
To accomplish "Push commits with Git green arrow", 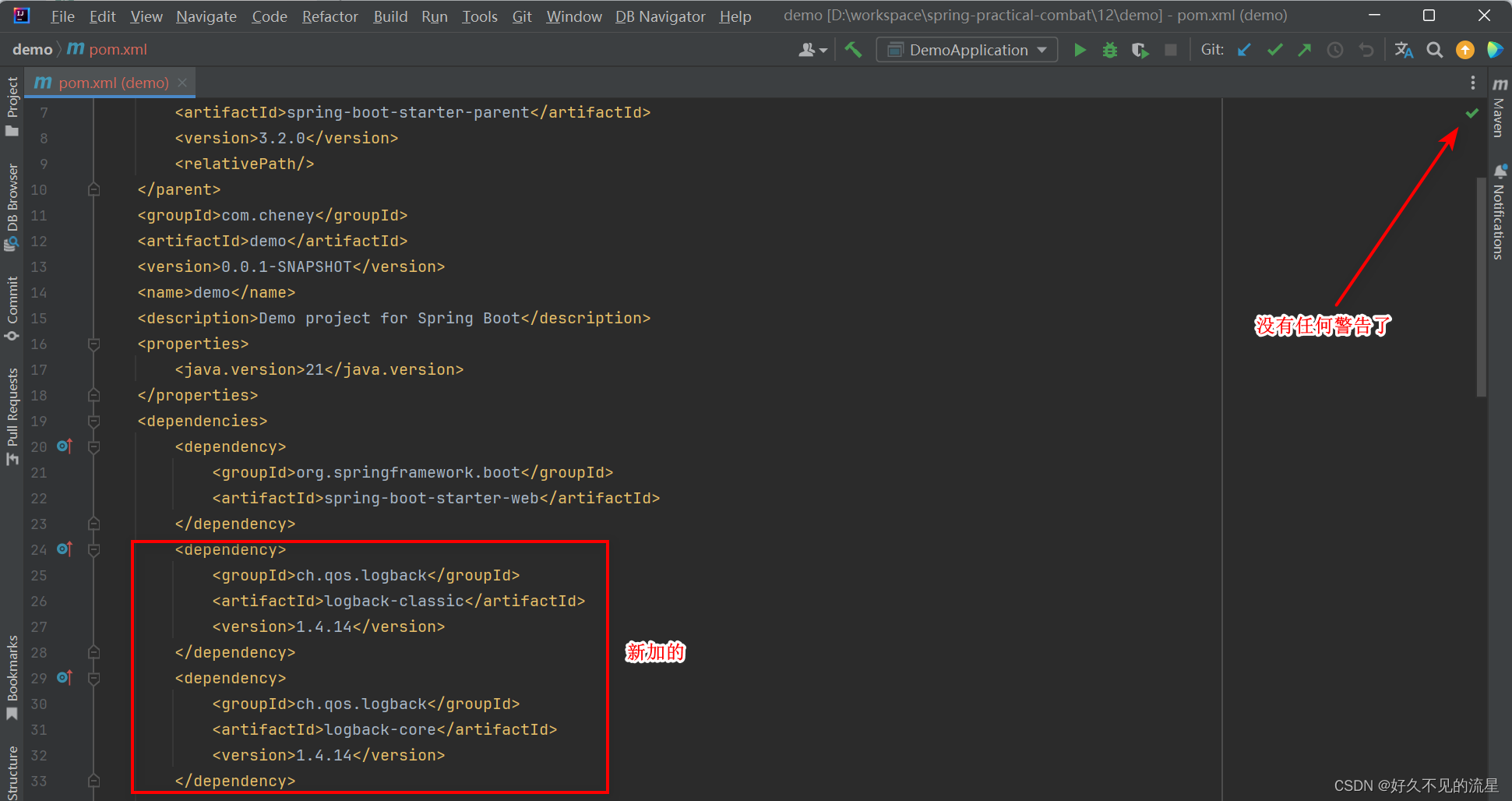I will point(1305,50).
